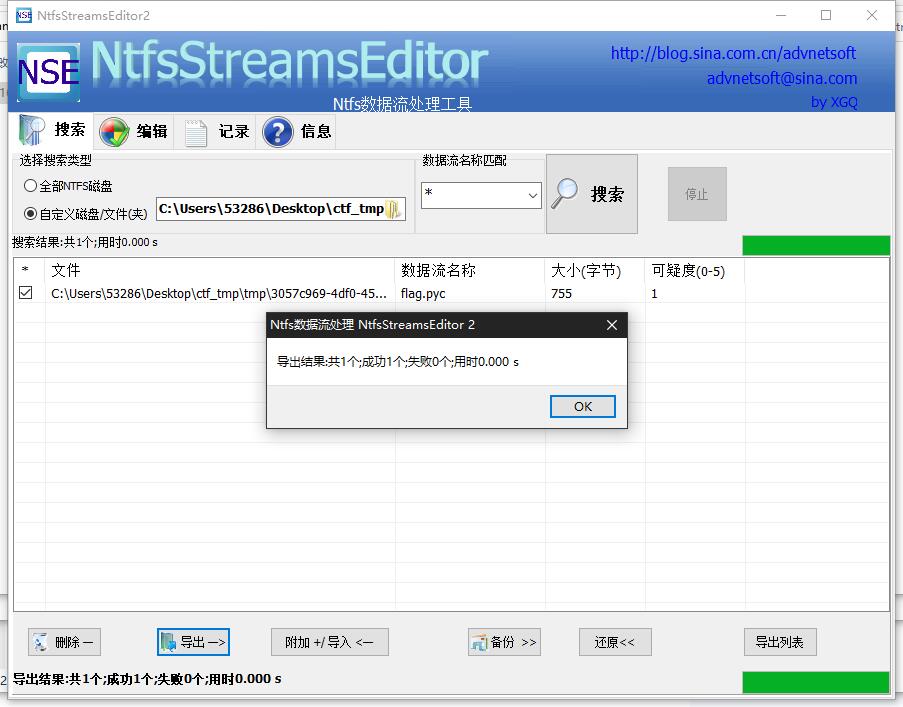
Task: Click the bottom export progress bar
Action: coord(816,682)
